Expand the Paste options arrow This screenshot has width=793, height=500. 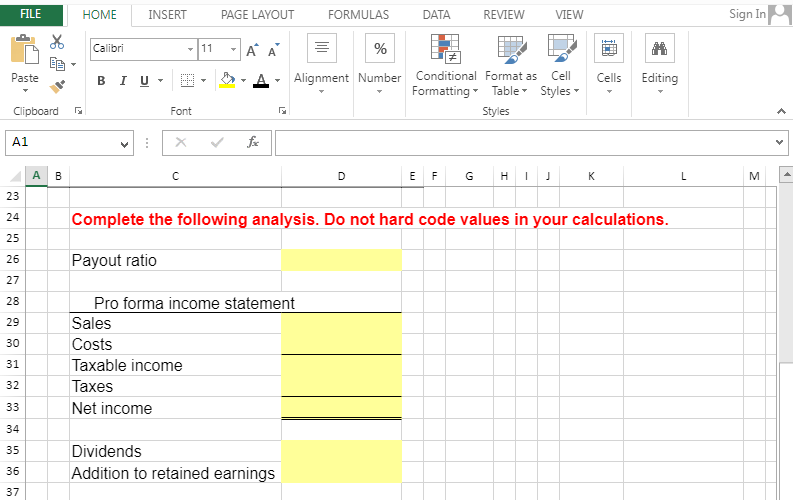point(25,91)
